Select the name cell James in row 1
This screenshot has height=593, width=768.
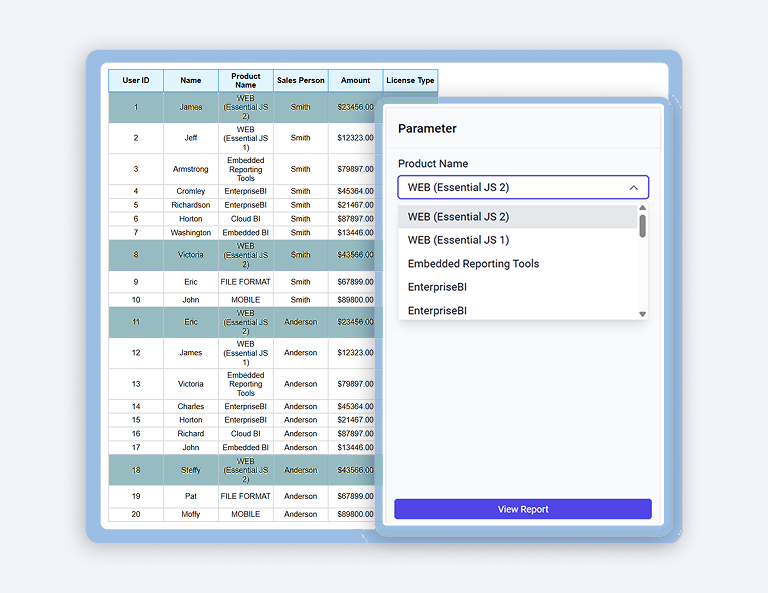(191, 107)
